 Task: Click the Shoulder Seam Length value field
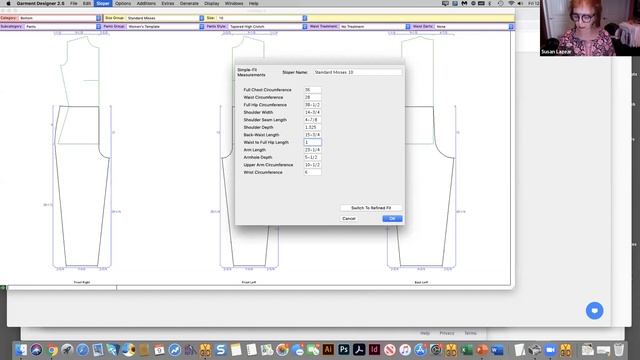(312, 120)
